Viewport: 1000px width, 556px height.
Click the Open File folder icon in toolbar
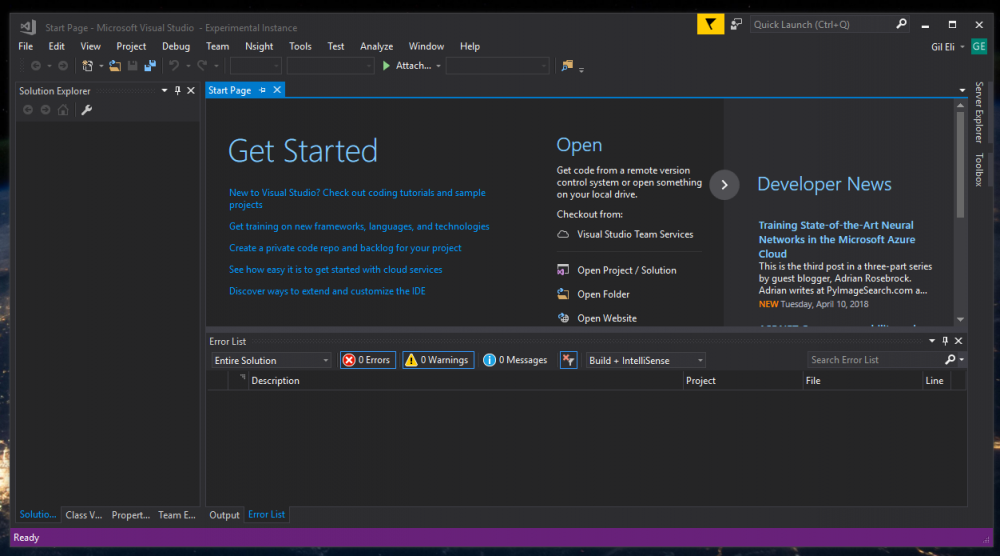point(115,66)
